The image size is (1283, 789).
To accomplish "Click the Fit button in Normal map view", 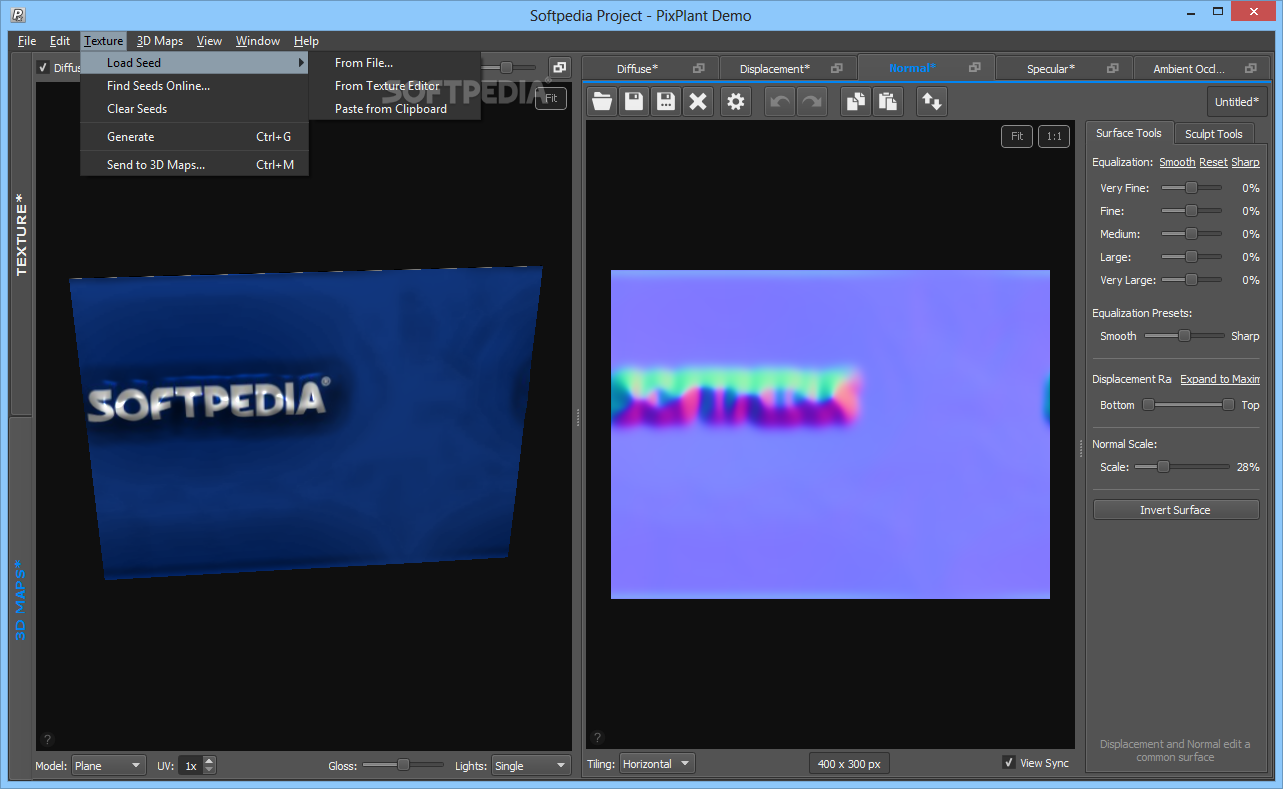I will pos(1017,136).
